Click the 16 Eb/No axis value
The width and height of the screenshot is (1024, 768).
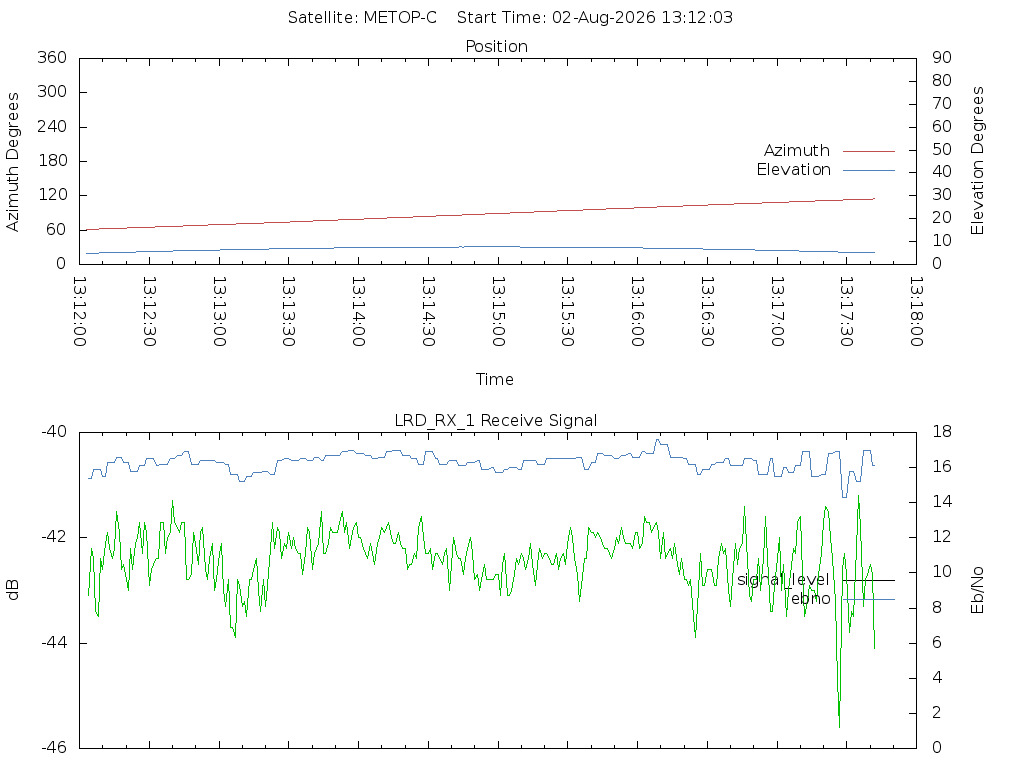coord(942,466)
